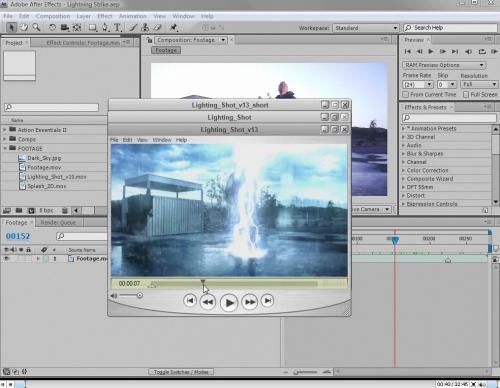Image resolution: width=500 pixels, height=388 pixels.
Task: Select the Rotation tool
Action: pos(52,27)
